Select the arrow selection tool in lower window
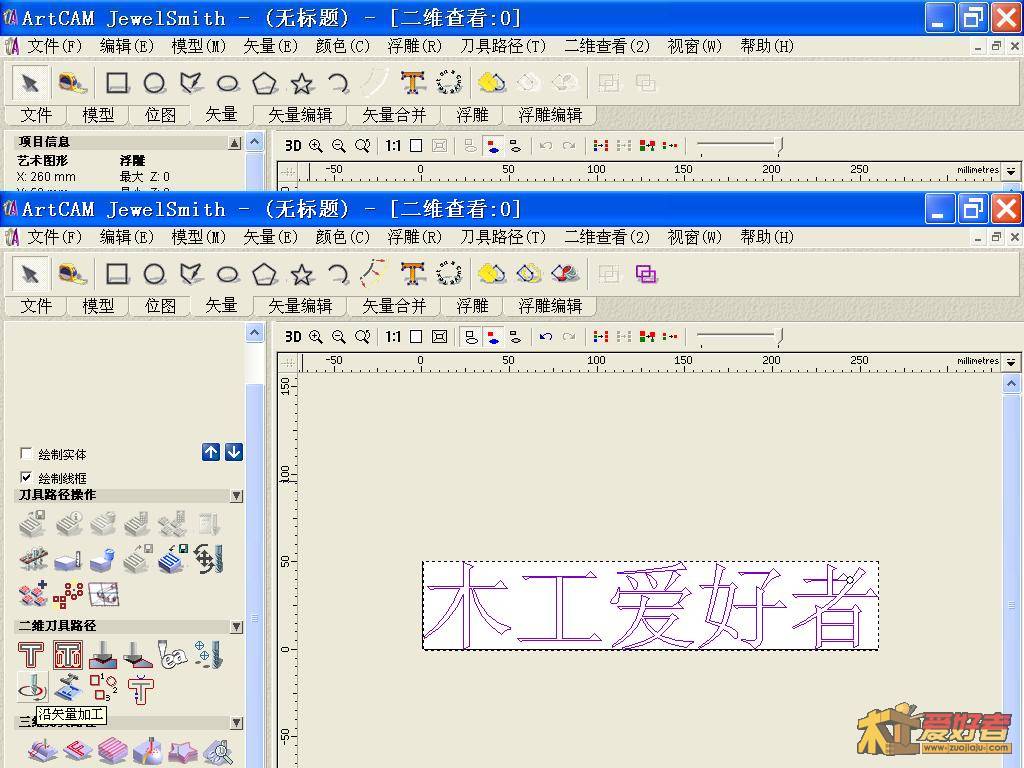Image resolution: width=1024 pixels, height=768 pixels. pyautogui.click(x=30, y=274)
